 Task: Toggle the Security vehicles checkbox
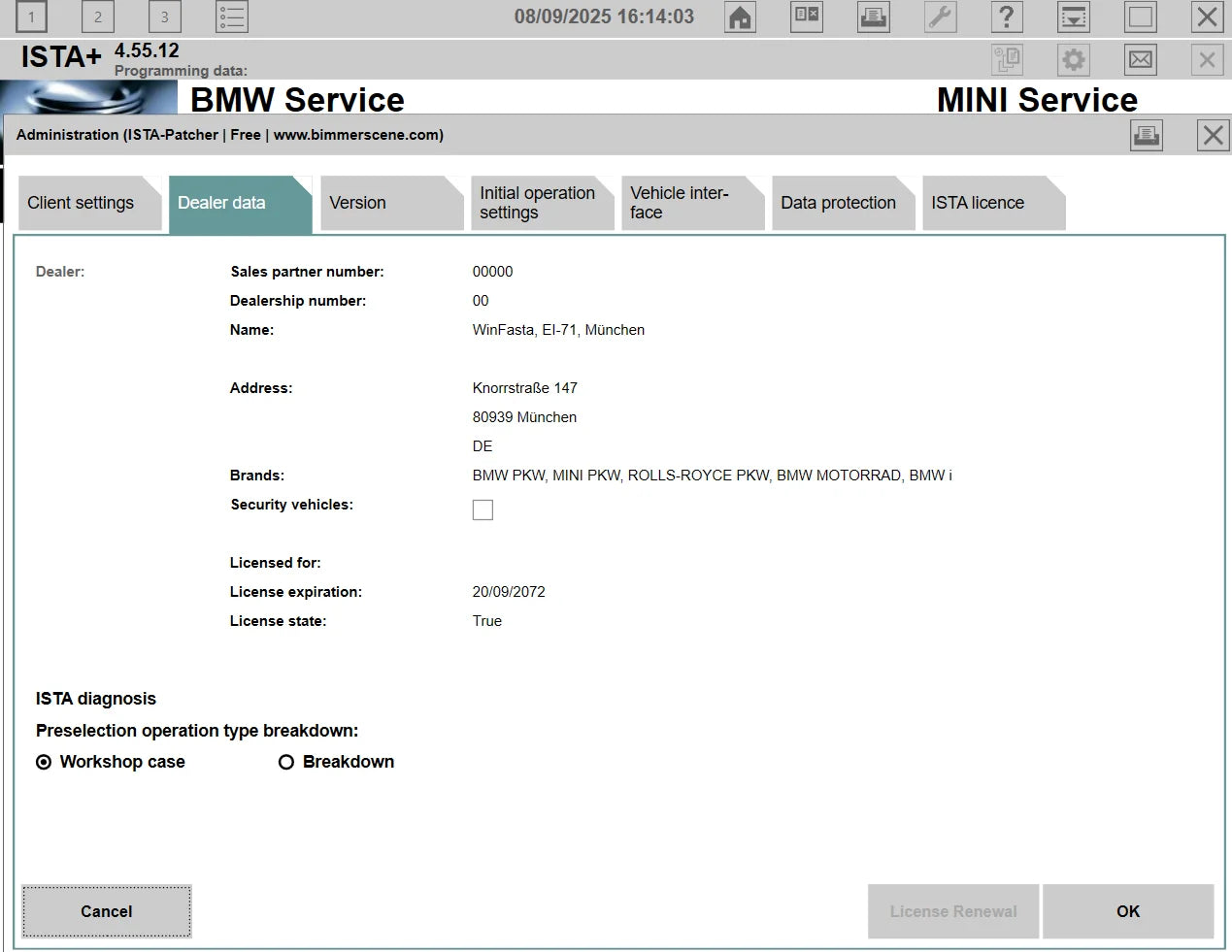(x=483, y=509)
